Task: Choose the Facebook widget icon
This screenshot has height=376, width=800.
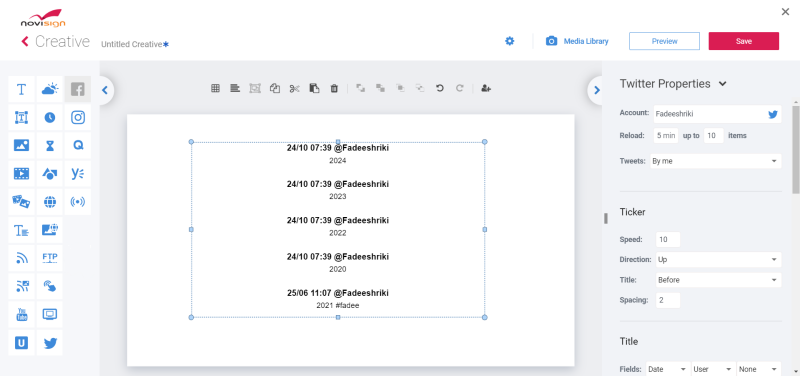Action: tap(78, 89)
